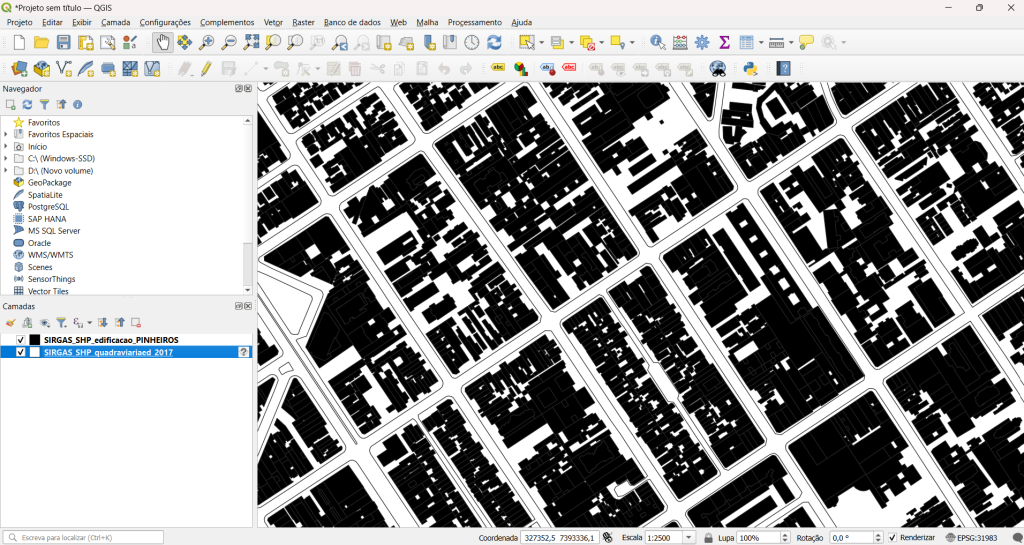Open the Complementos menu
The width and height of the screenshot is (1024, 545).
tap(227, 22)
